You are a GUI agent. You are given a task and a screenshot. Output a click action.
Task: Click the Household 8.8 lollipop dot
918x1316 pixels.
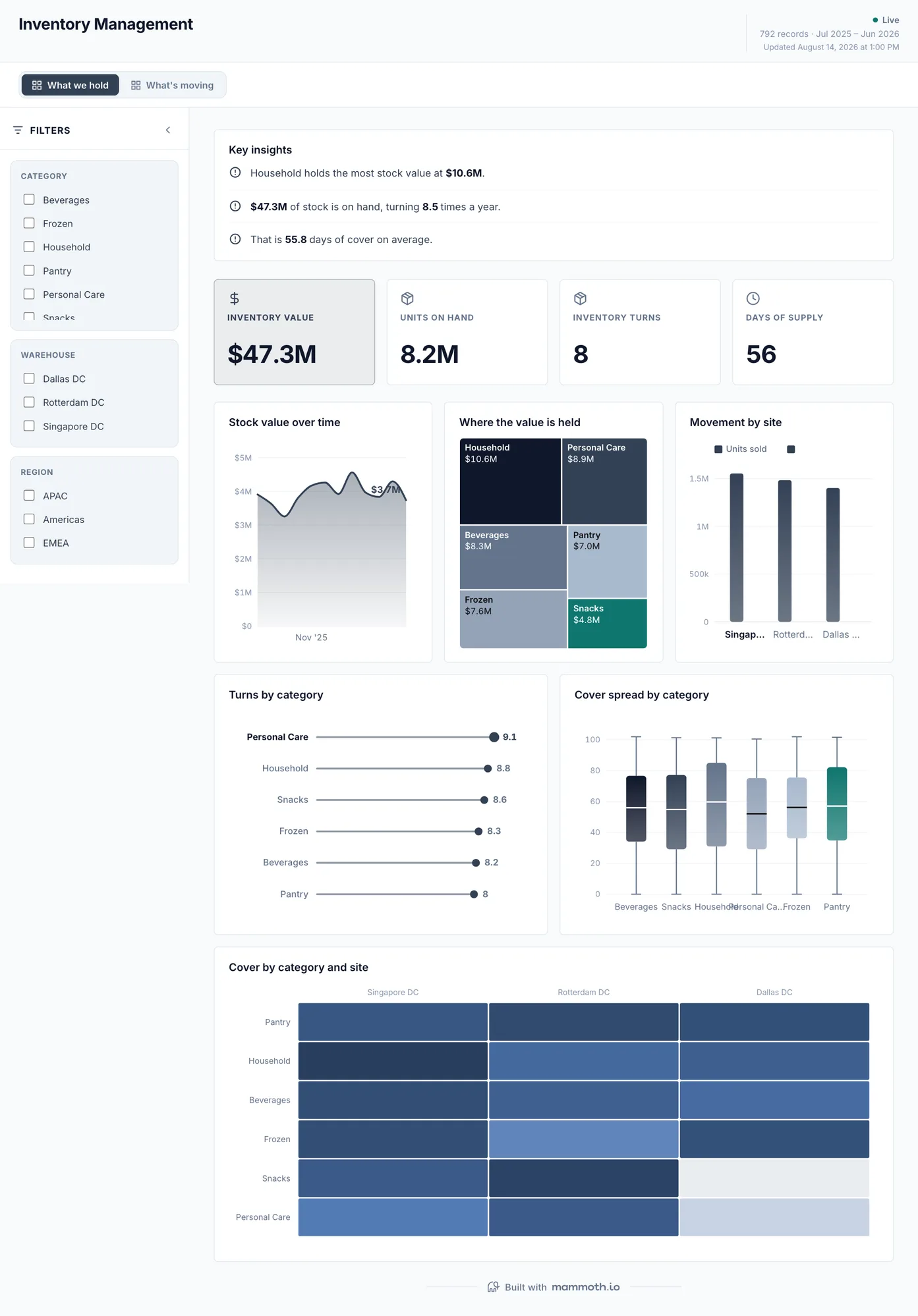click(x=488, y=769)
